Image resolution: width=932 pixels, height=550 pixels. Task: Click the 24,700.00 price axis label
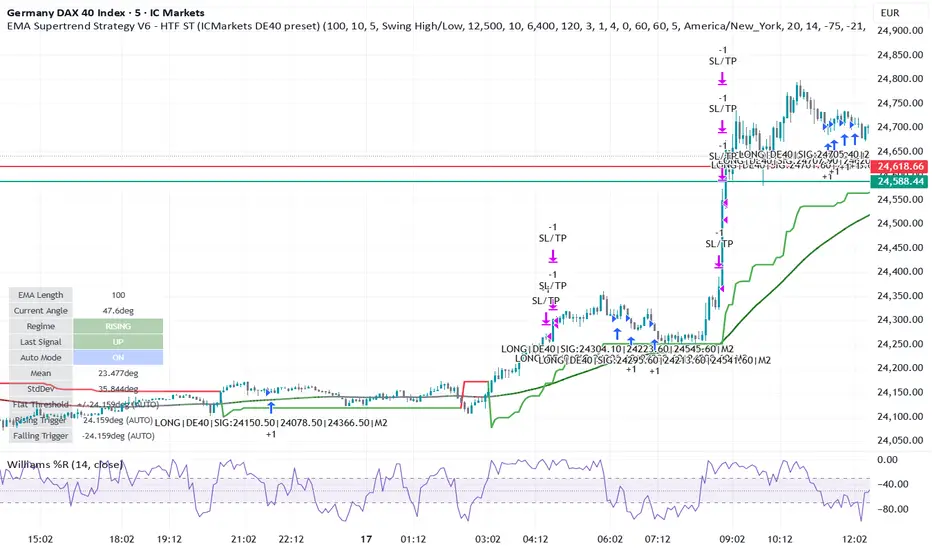pos(900,127)
